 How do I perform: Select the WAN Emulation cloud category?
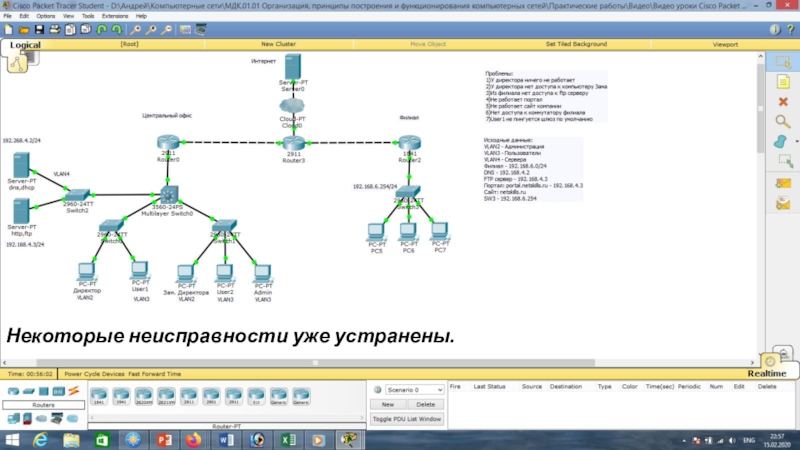point(42,419)
